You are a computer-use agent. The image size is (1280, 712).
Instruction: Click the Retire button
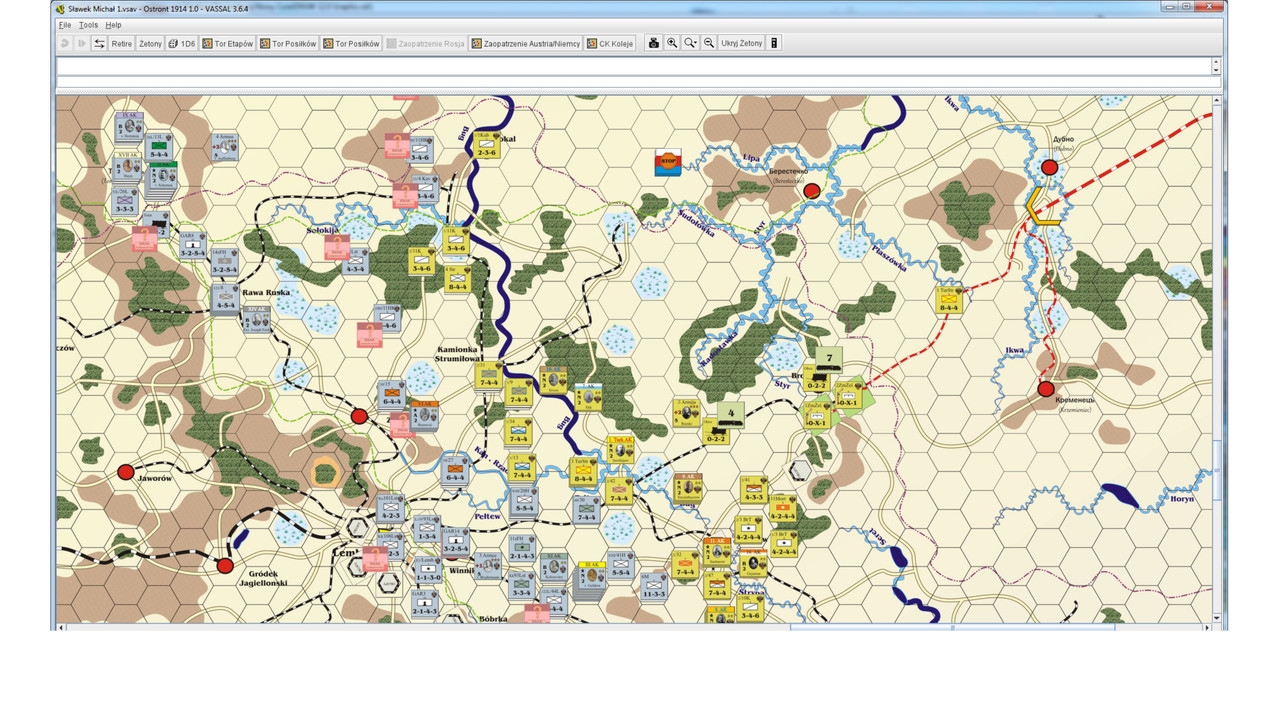121,44
